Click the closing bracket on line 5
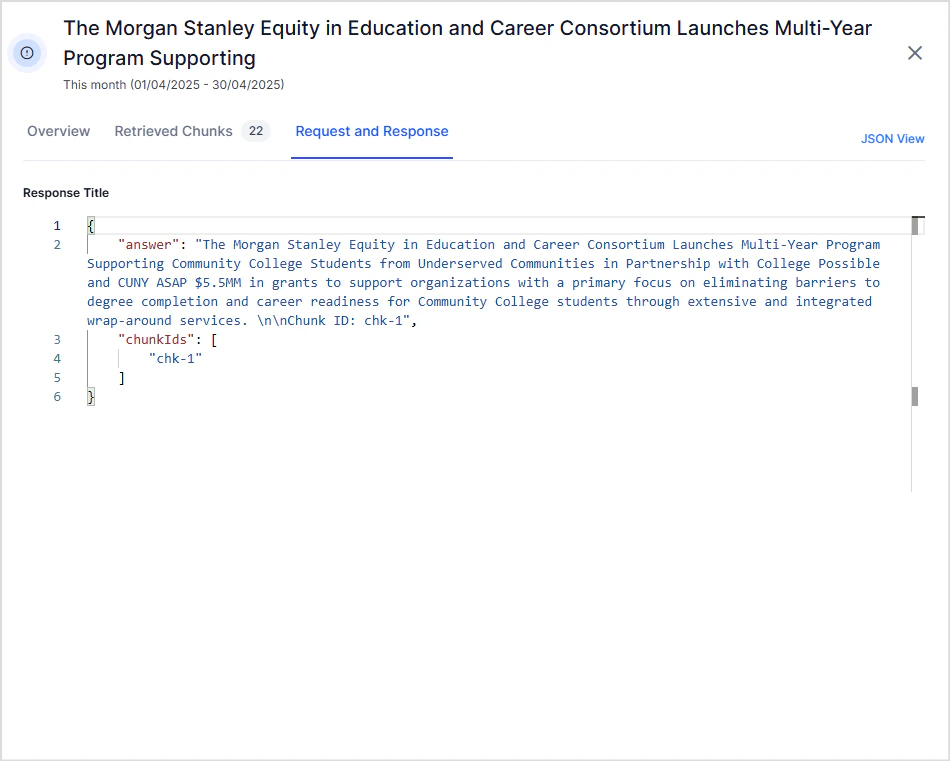The height and width of the screenshot is (761, 950). [122, 378]
